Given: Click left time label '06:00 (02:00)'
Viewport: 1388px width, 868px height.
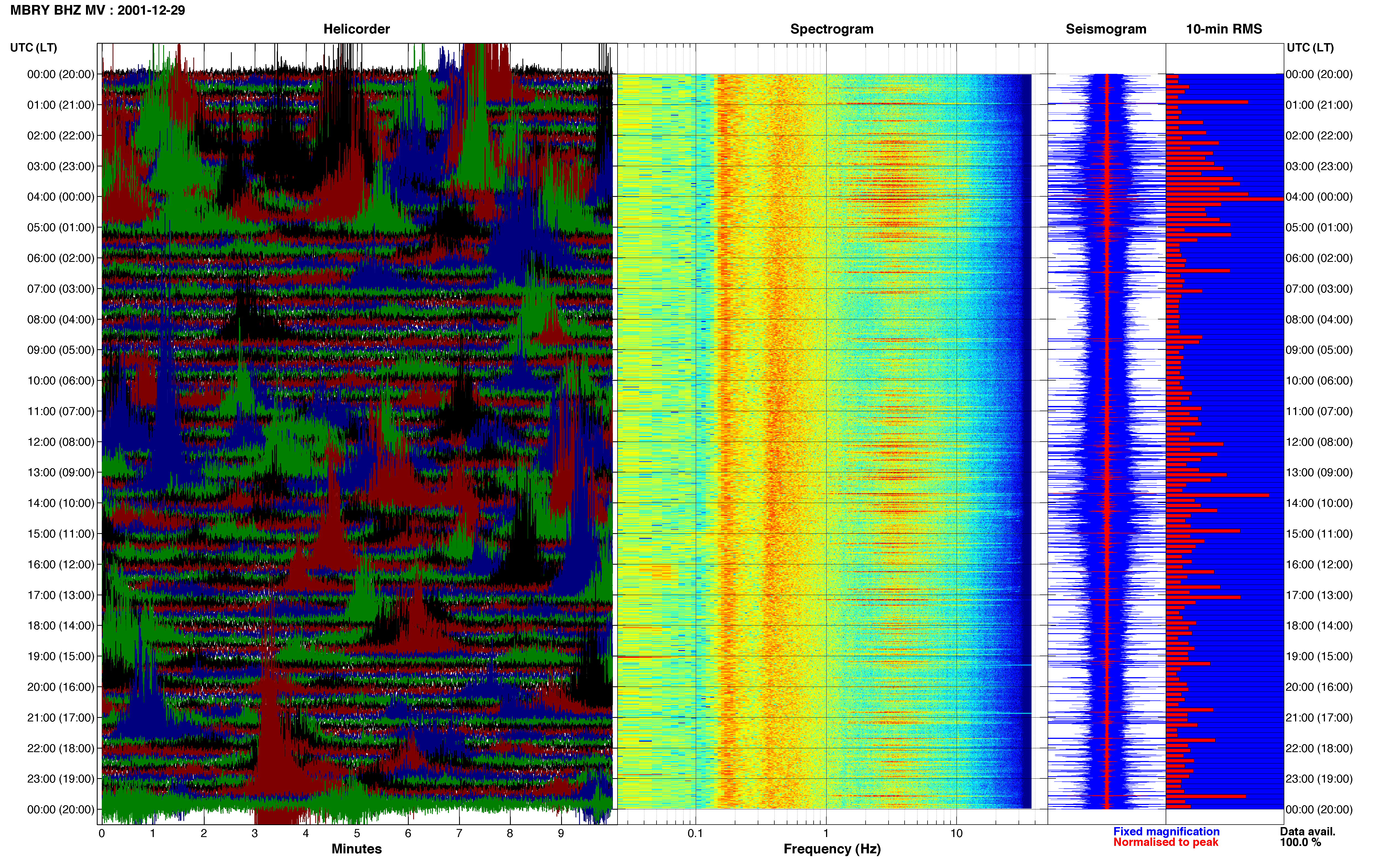Looking at the screenshot, I should coord(61,258).
